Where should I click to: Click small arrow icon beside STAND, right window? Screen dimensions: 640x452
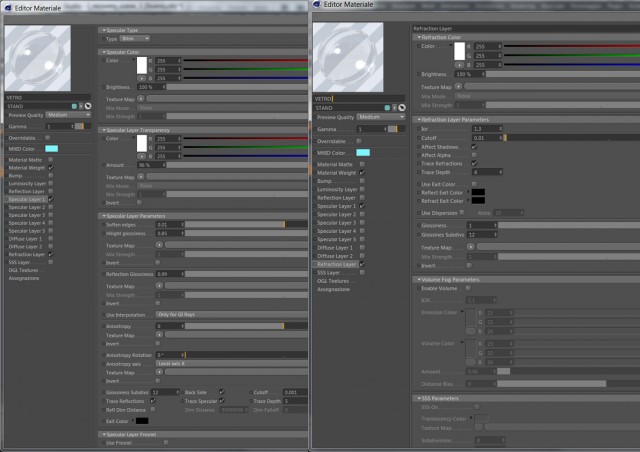394,108
